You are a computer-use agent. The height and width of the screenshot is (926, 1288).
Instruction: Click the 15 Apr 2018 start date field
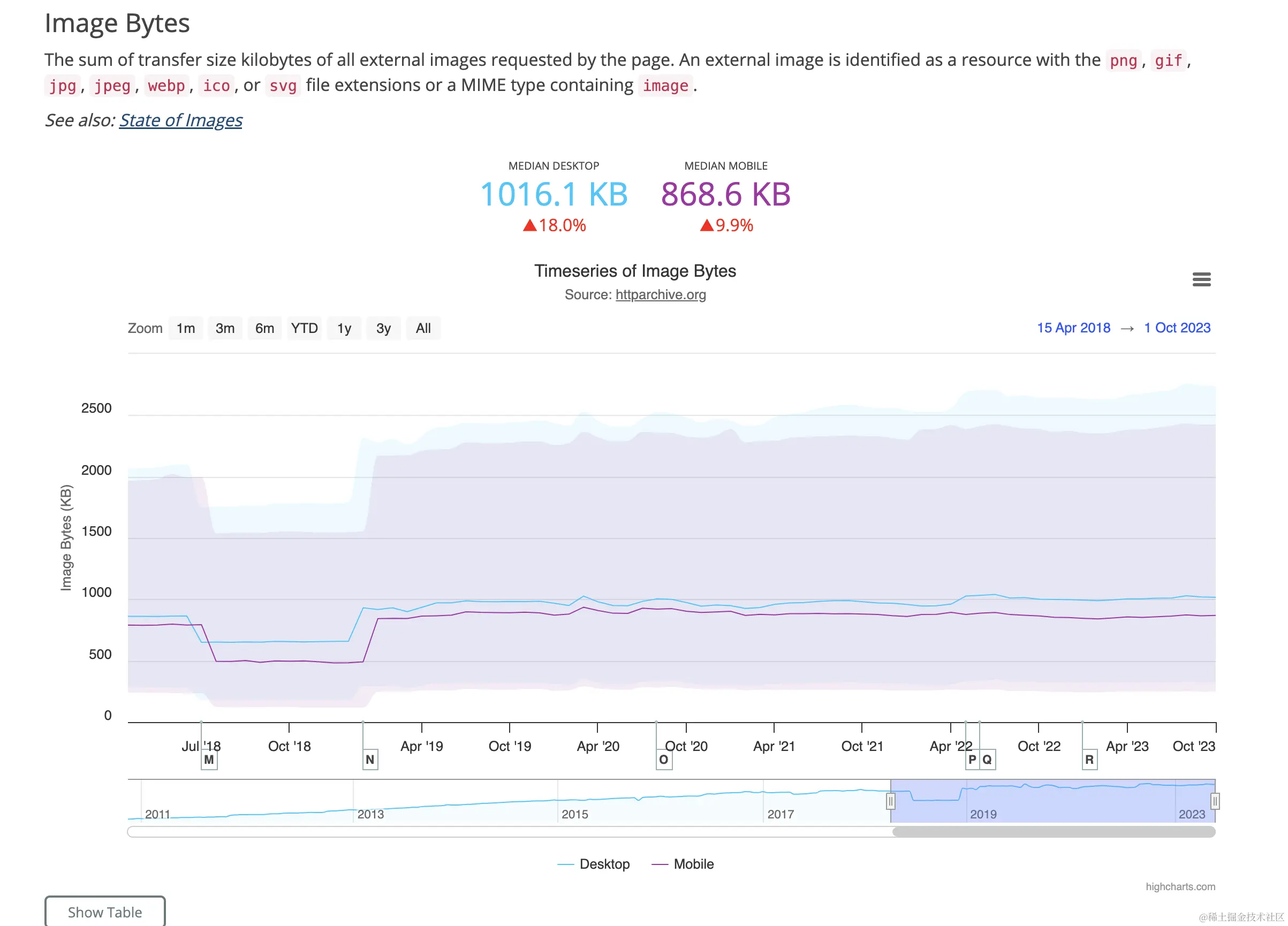coord(1073,328)
